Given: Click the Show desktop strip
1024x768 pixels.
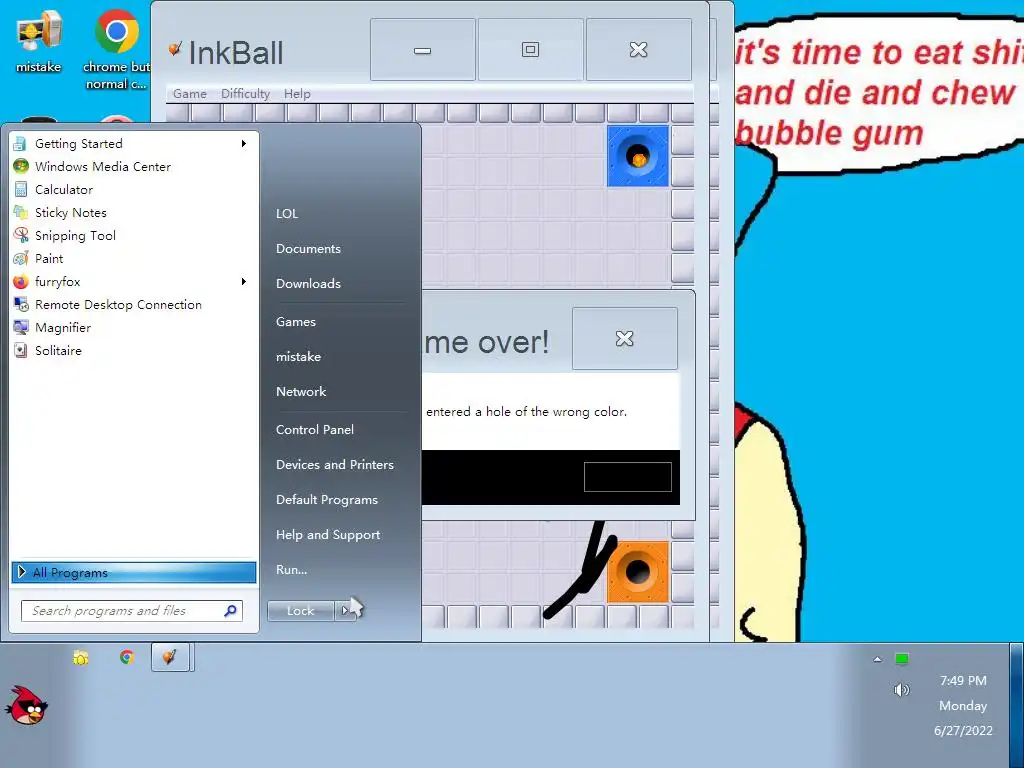Looking at the screenshot, I should coord(1016,705).
